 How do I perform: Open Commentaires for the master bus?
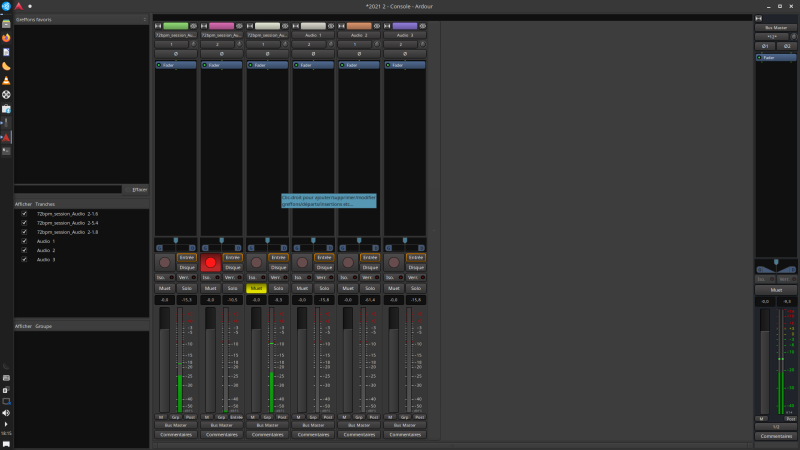[776, 436]
